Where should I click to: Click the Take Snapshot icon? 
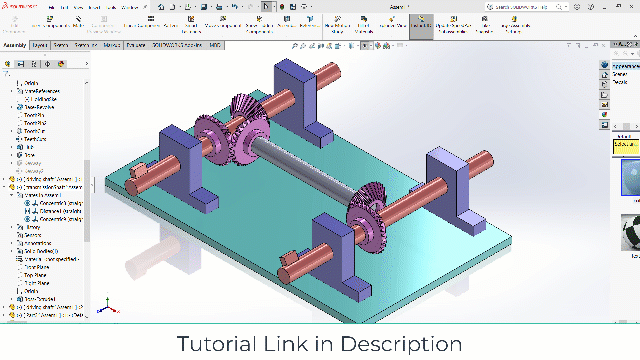(484, 19)
